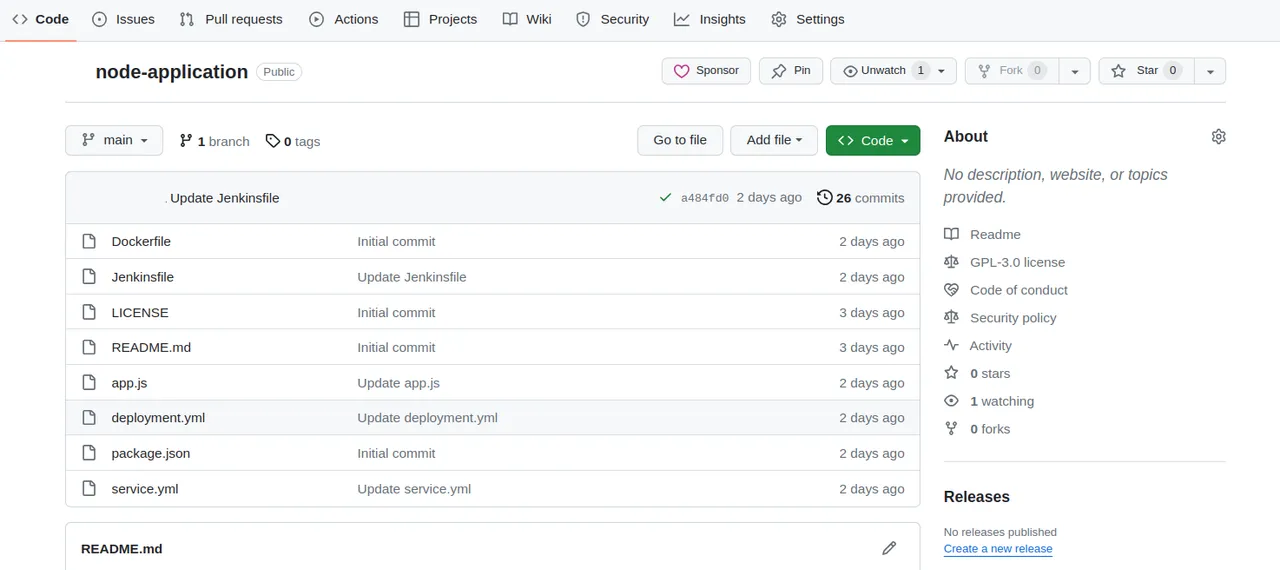The image size is (1280, 570).
Task: Open the package.json file
Action: (151, 453)
